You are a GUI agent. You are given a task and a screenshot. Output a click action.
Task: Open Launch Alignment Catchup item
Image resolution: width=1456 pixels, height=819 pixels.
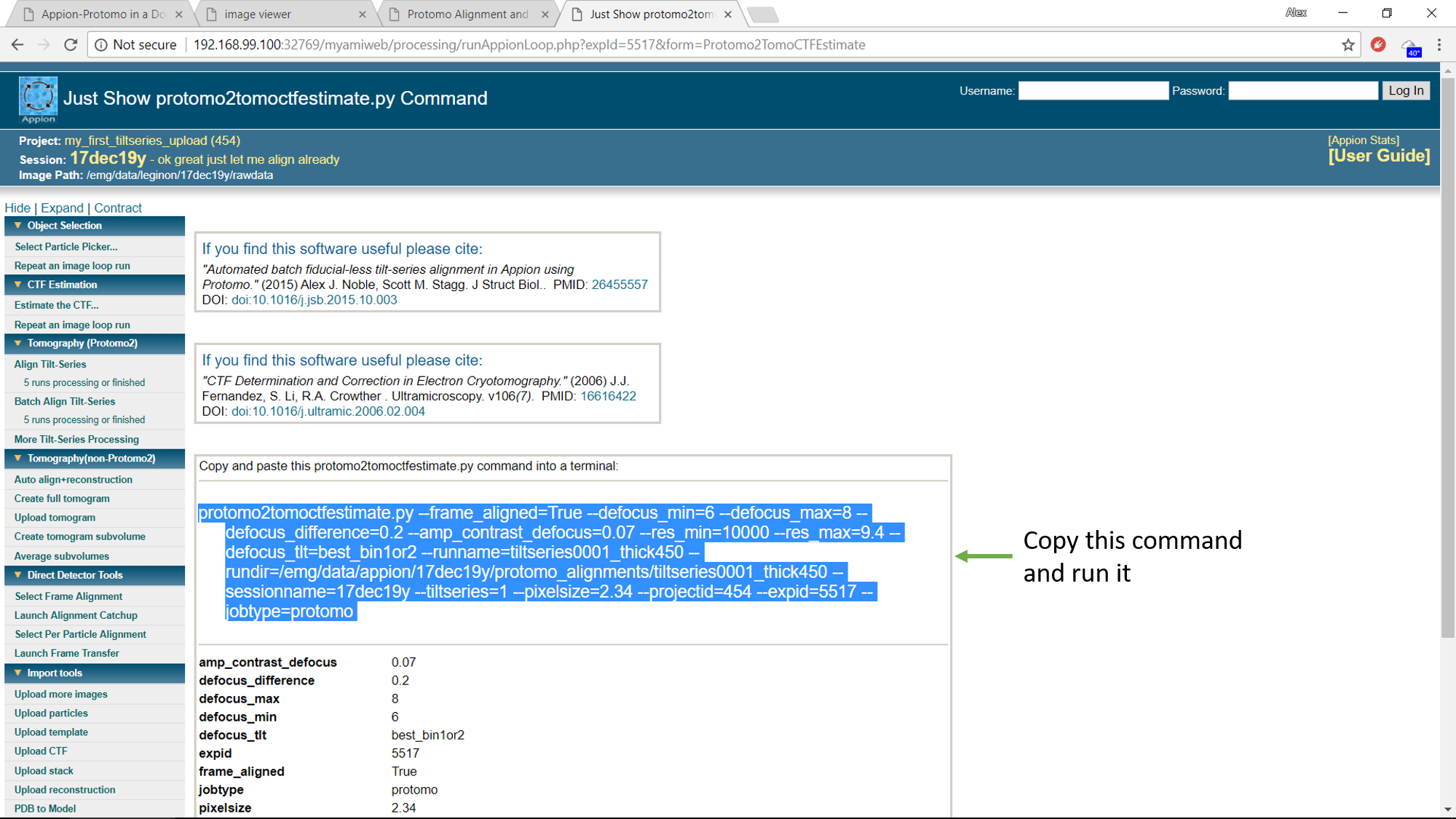pyautogui.click(x=76, y=615)
